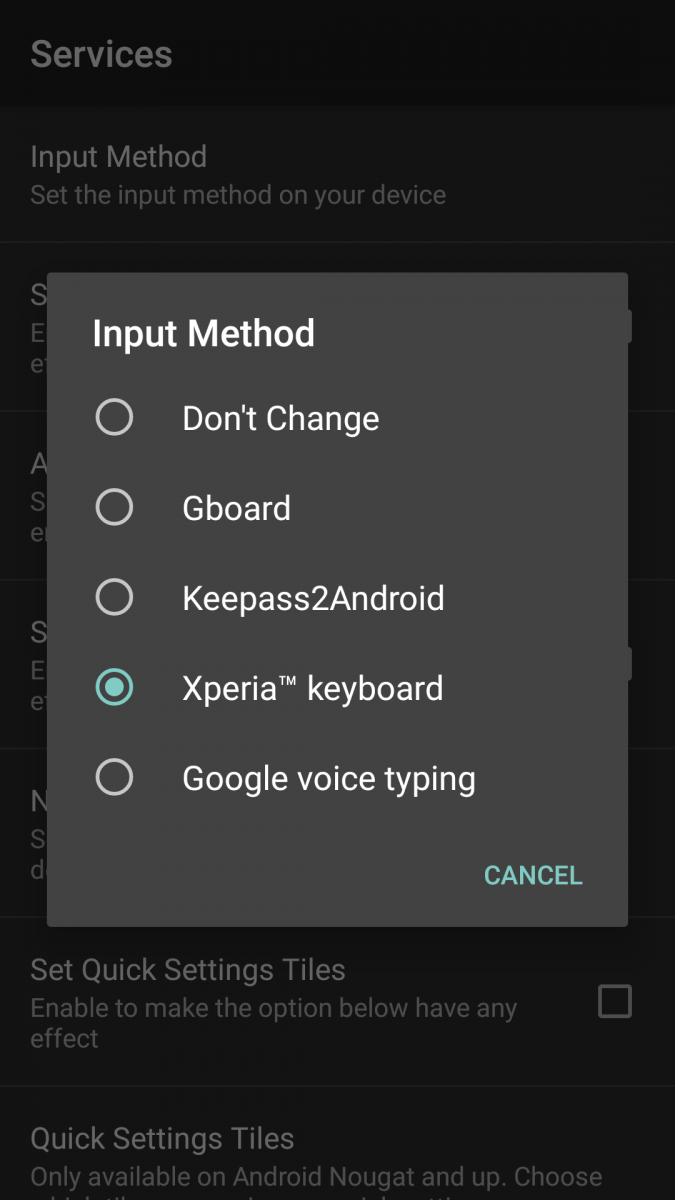Tap the Google voice typing label
675x1200 pixels.
coord(328,777)
